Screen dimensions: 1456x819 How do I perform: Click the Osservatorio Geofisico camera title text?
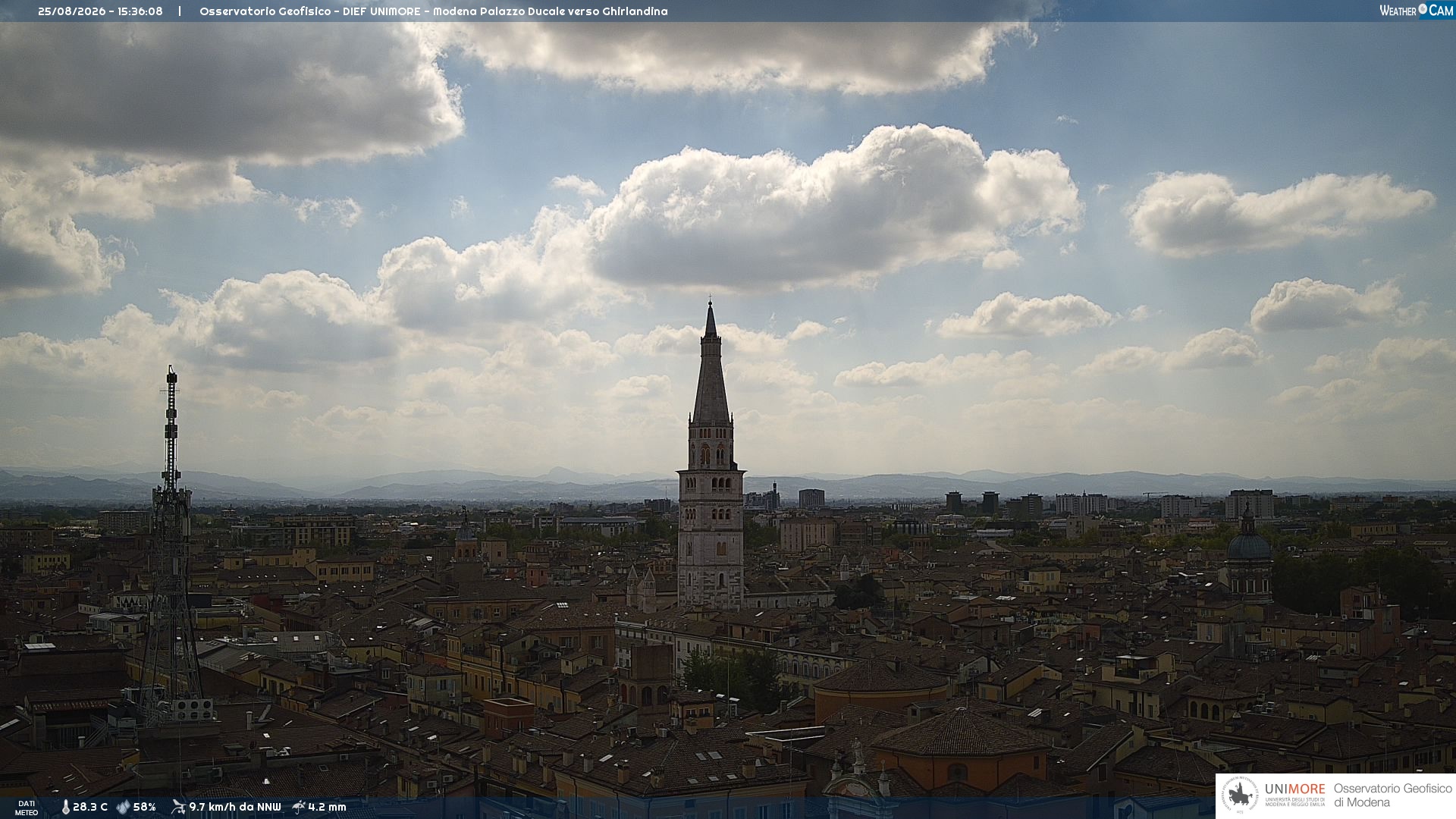click(434, 11)
